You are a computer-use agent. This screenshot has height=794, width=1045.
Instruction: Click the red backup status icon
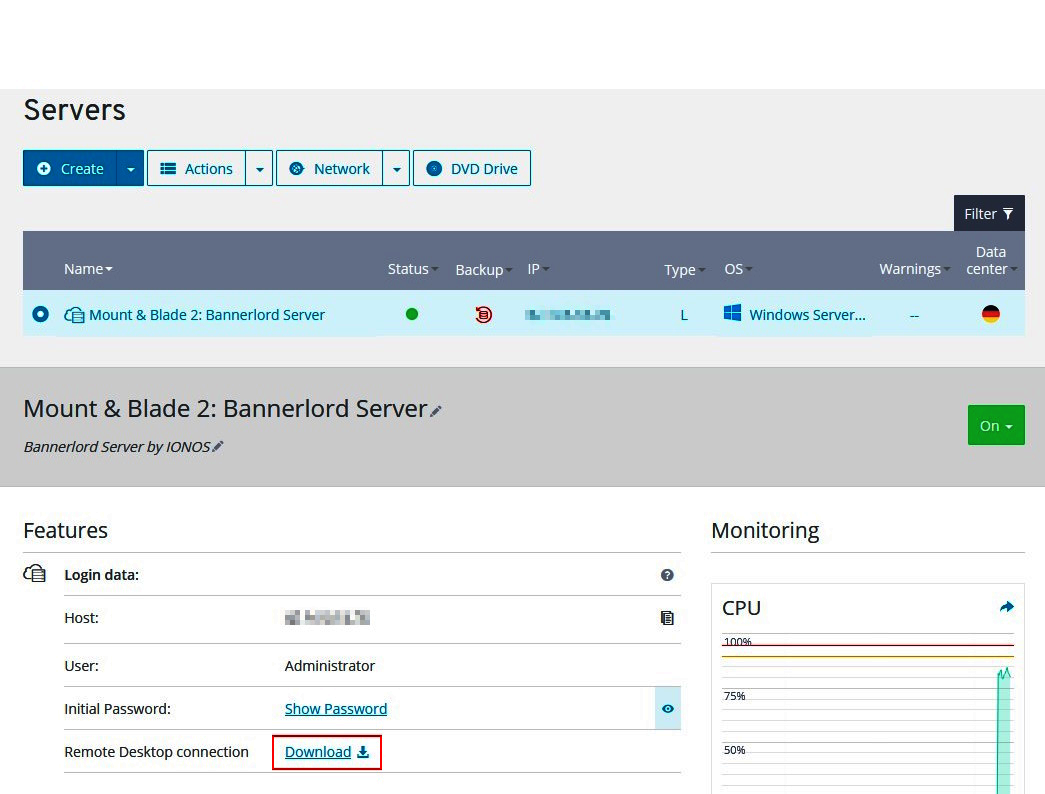[x=483, y=315]
